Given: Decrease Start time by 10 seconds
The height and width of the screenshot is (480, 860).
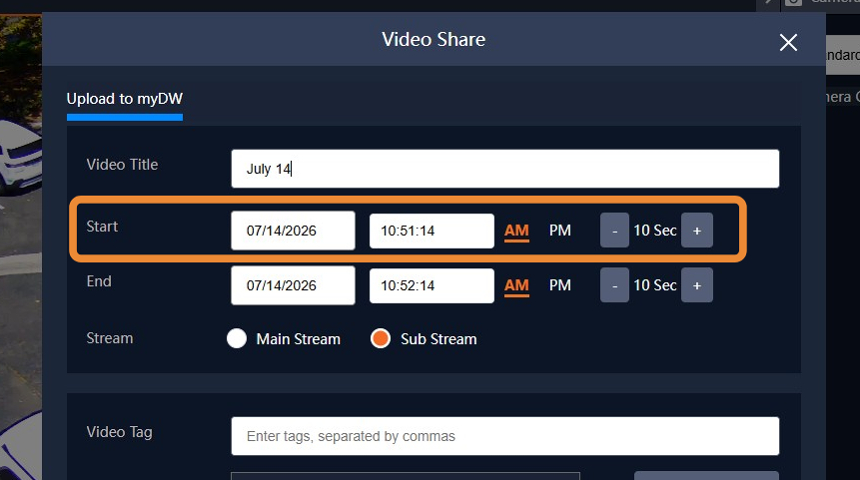Looking at the screenshot, I should pos(614,230).
